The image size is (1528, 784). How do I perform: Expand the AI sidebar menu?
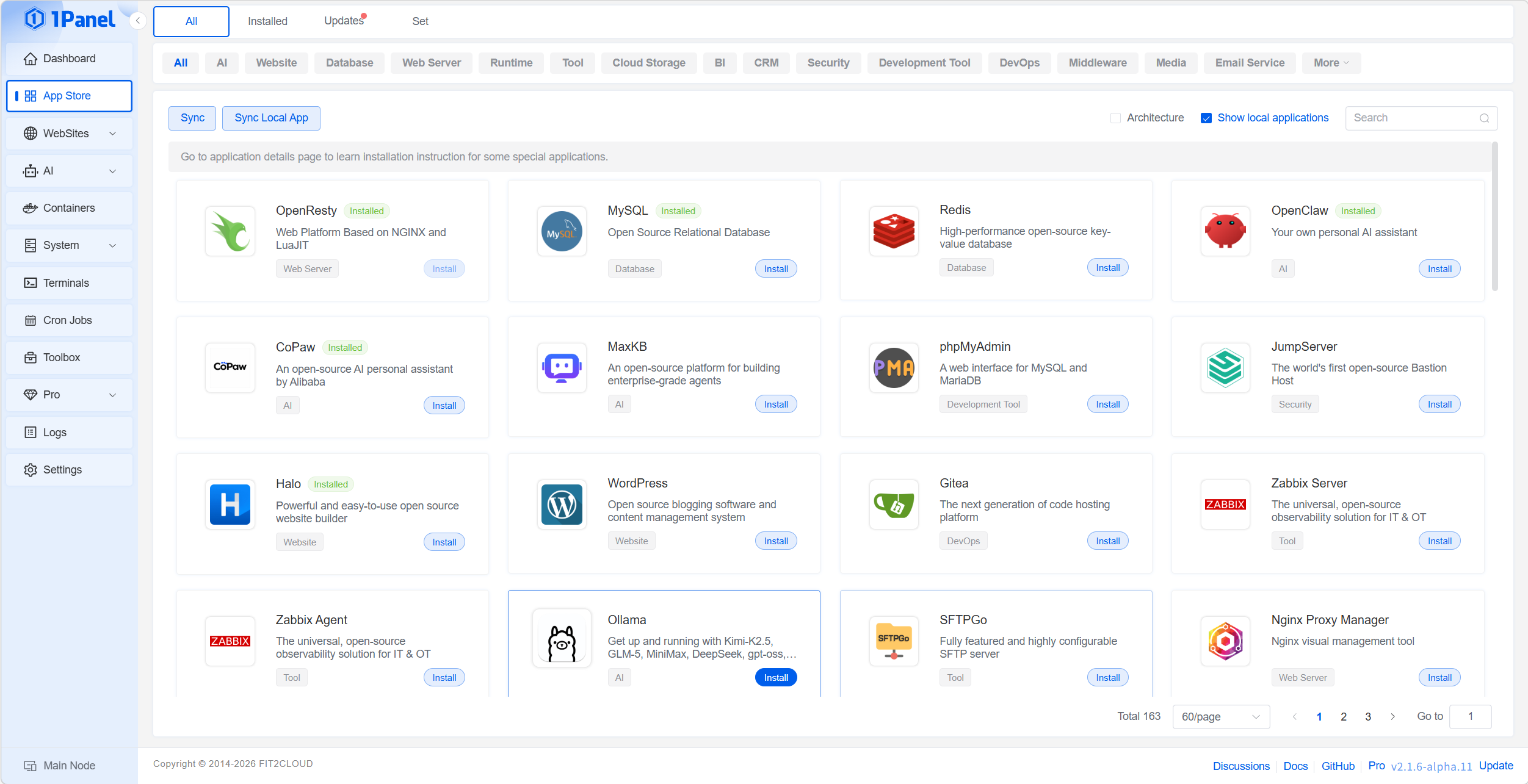pyautogui.click(x=69, y=171)
